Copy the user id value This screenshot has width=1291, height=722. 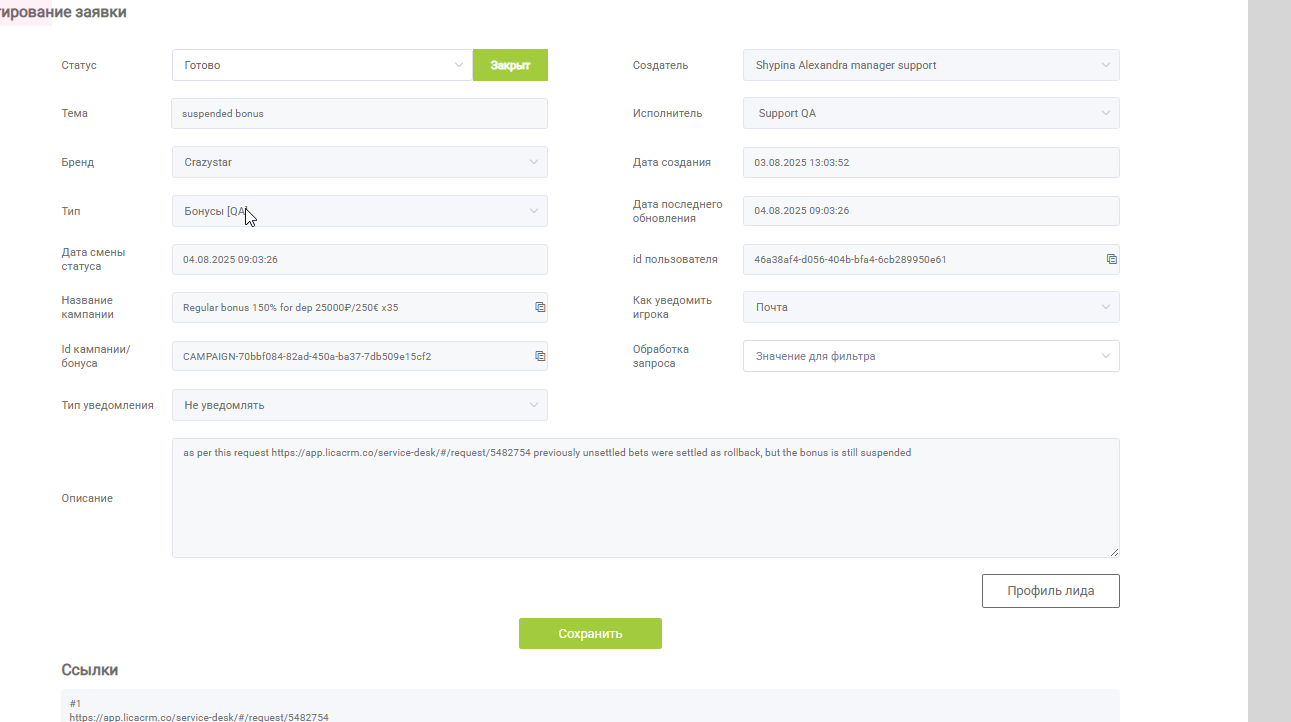1111,259
